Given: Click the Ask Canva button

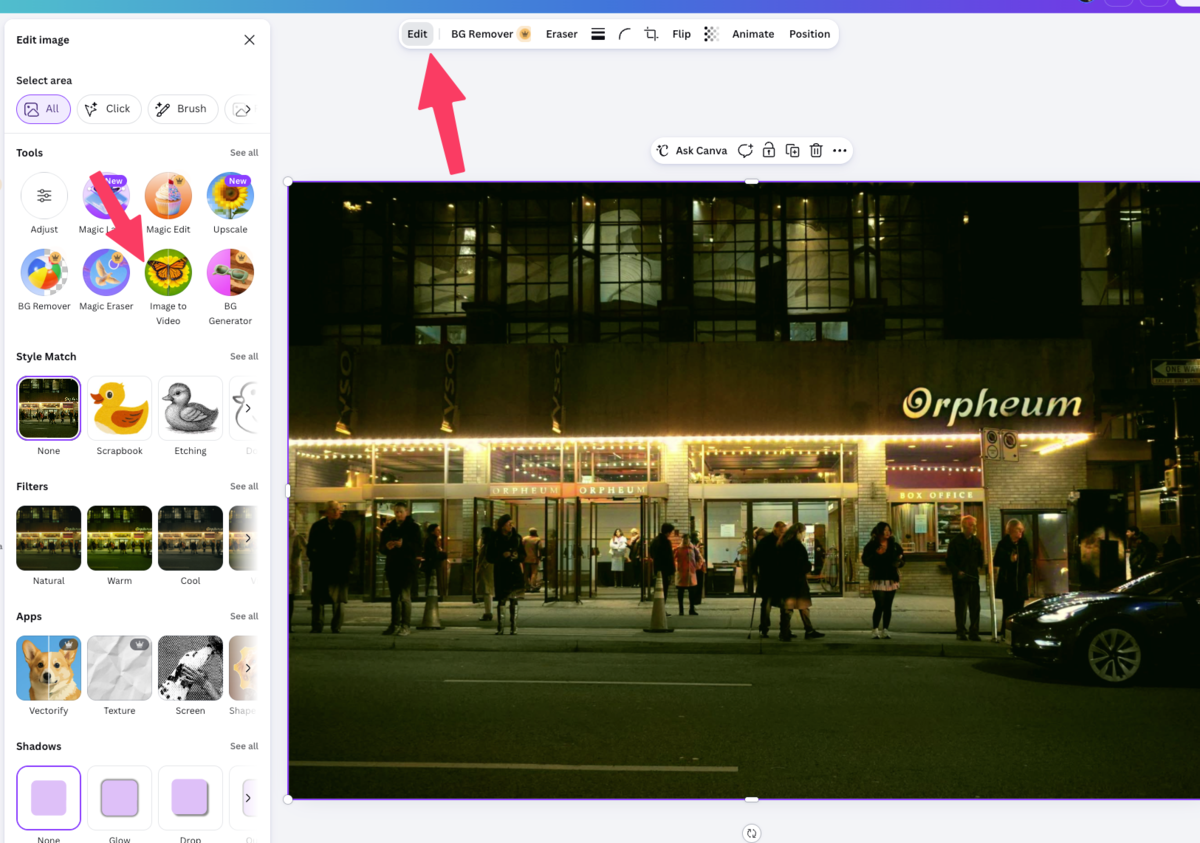Looking at the screenshot, I should (691, 151).
